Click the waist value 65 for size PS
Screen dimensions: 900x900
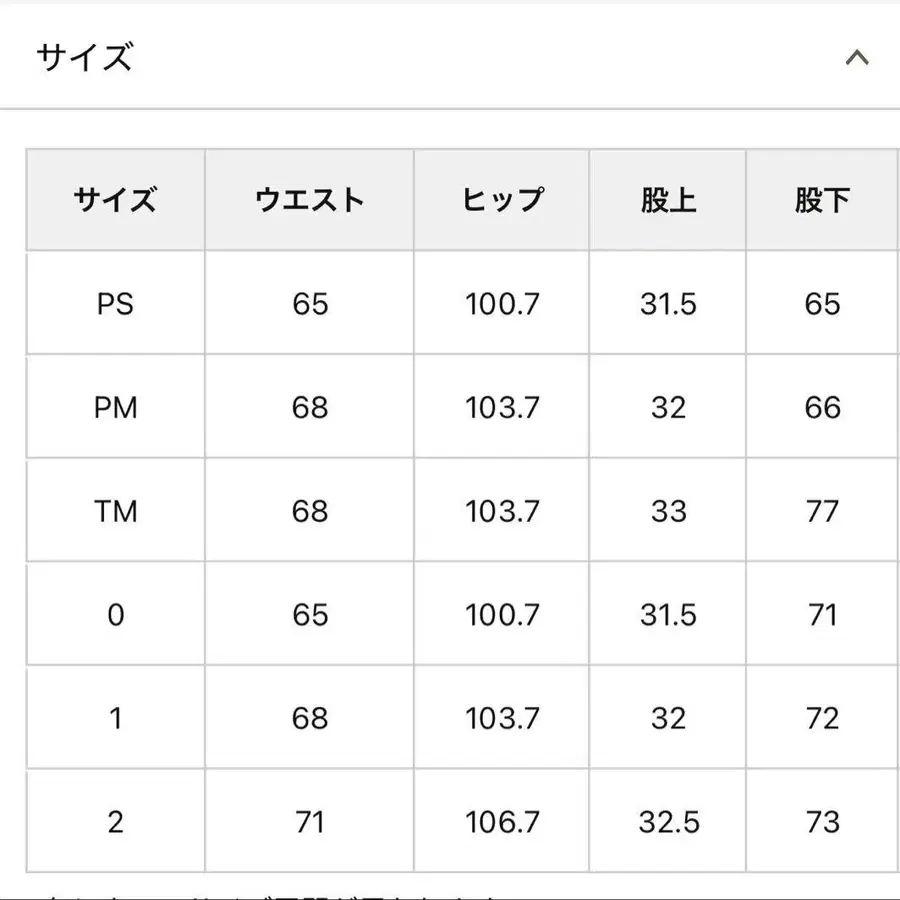coord(308,303)
